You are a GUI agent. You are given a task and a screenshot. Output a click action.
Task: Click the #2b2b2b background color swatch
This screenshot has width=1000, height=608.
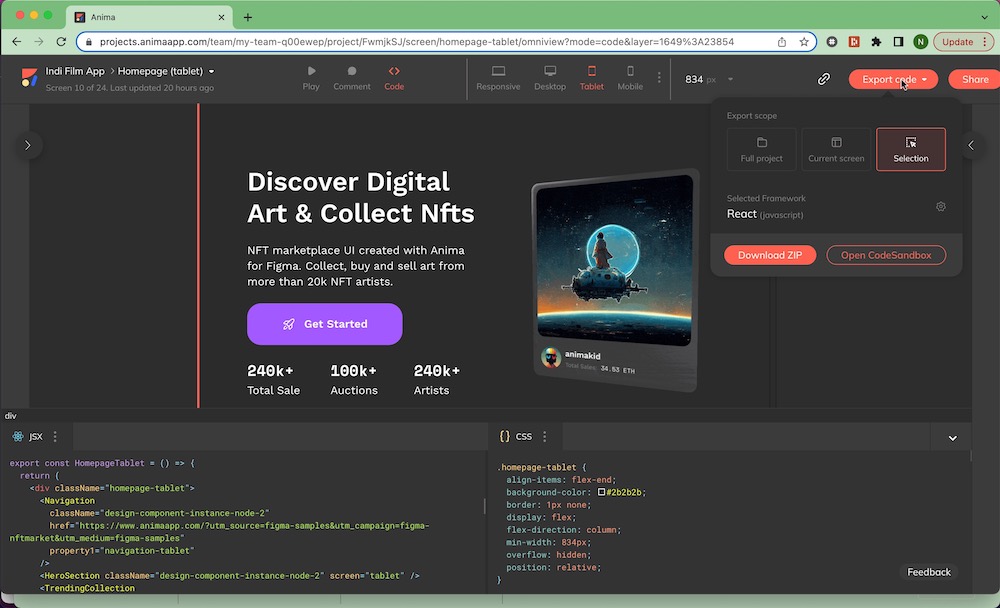coord(602,493)
